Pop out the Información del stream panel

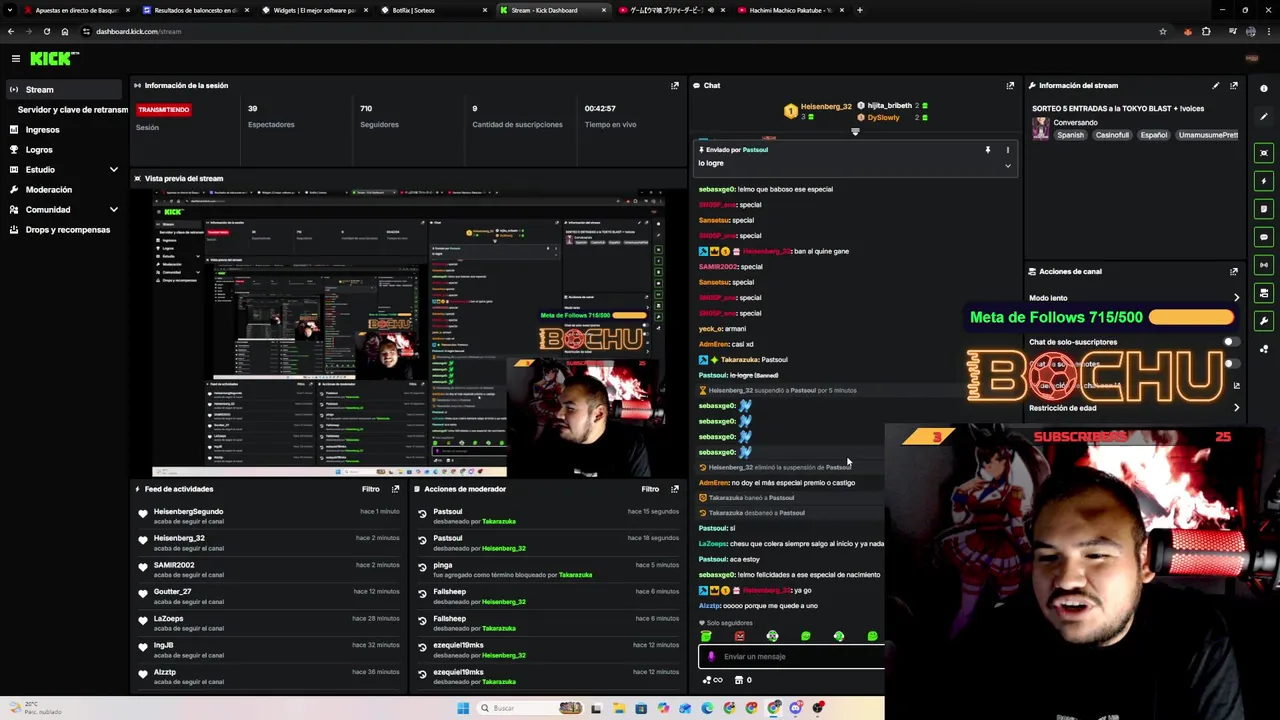(x=1234, y=86)
